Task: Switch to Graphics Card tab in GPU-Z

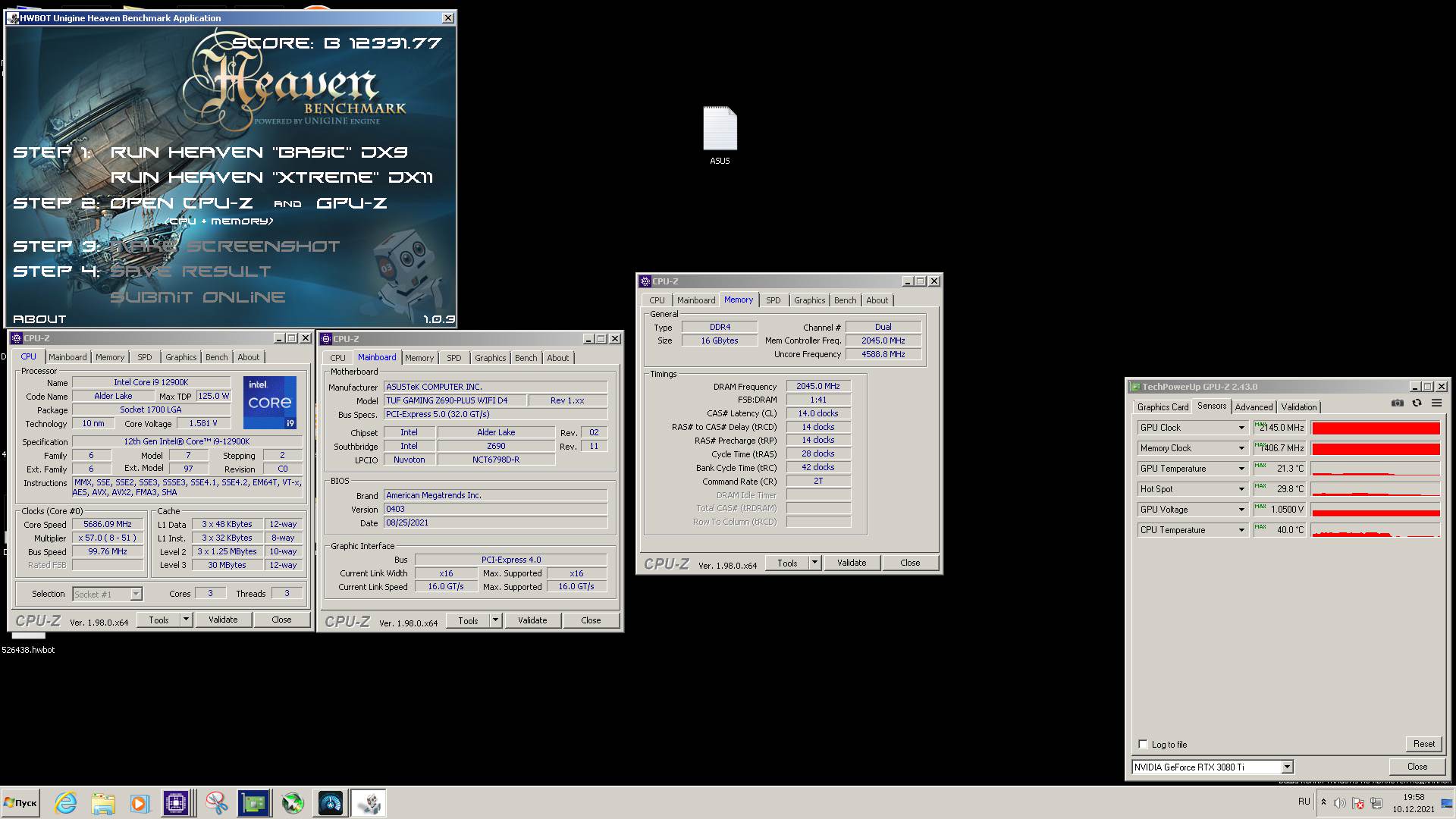Action: (1163, 407)
